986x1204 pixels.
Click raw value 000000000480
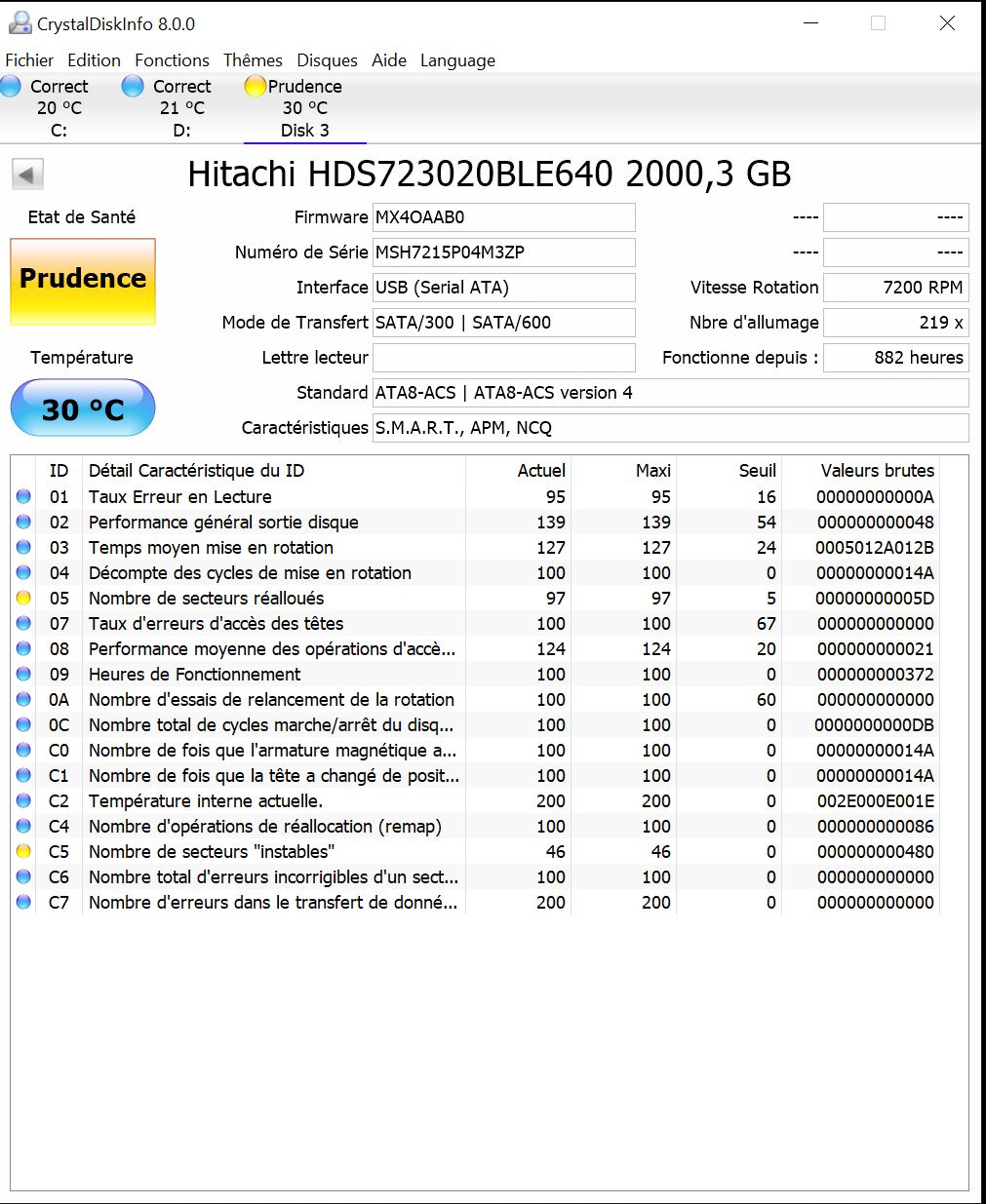point(876,851)
